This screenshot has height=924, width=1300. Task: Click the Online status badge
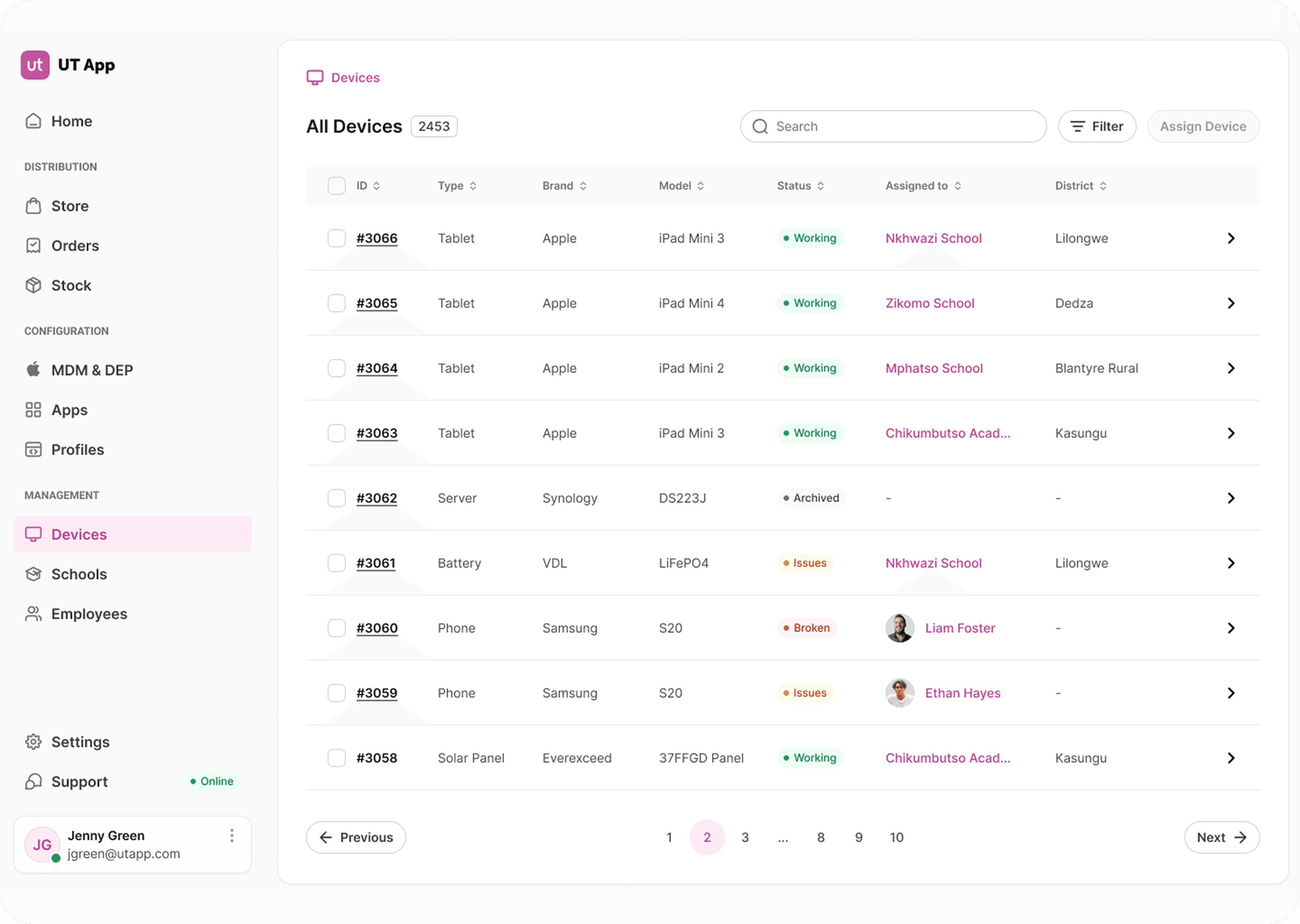(212, 781)
